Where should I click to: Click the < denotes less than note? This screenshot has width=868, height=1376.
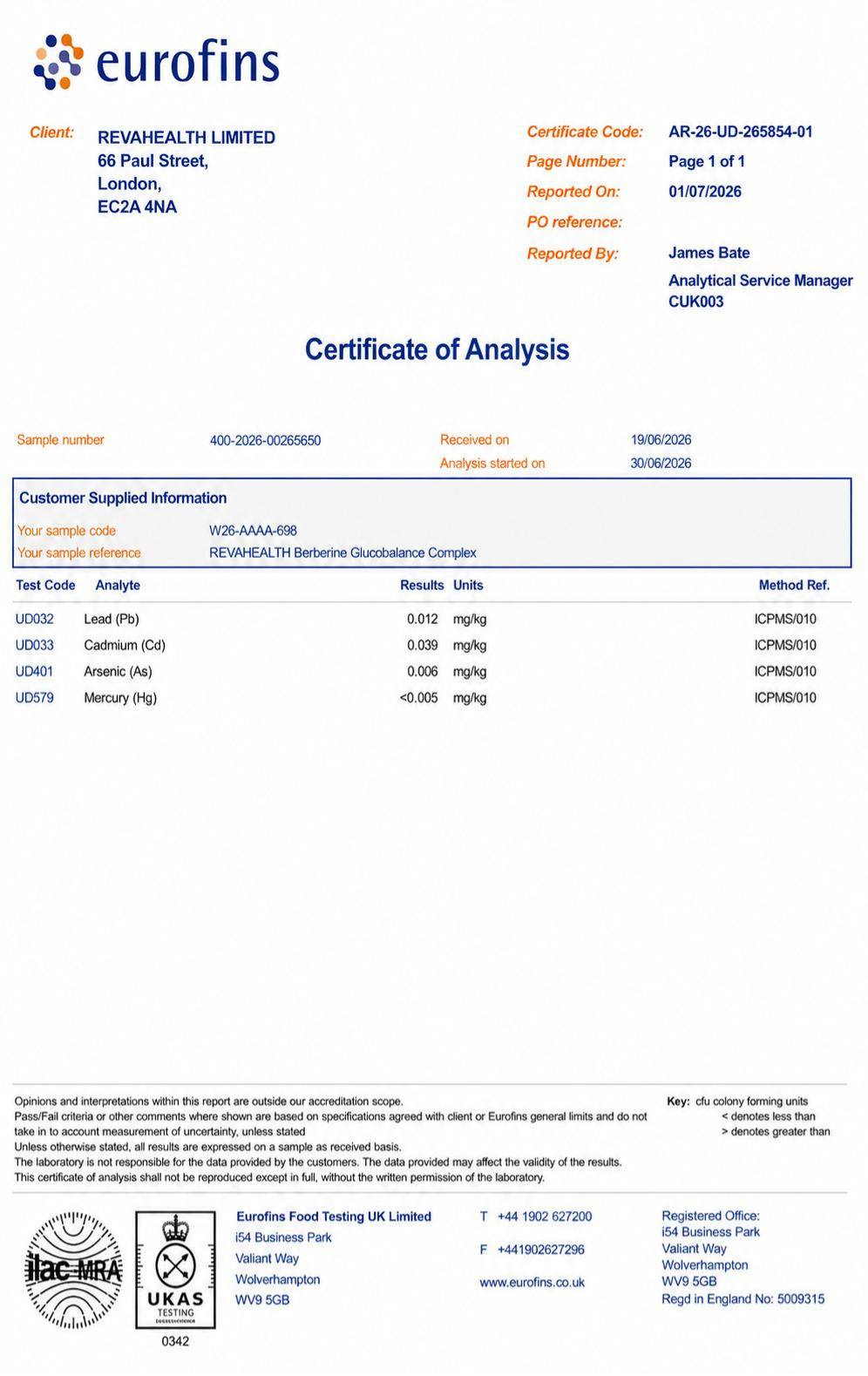769,1116
